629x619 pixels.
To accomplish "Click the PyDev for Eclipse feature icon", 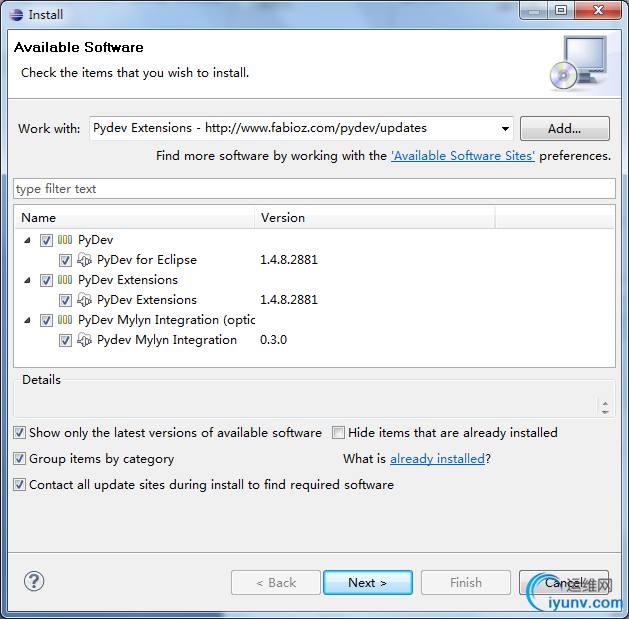I will pyautogui.click(x=84, y=260).
